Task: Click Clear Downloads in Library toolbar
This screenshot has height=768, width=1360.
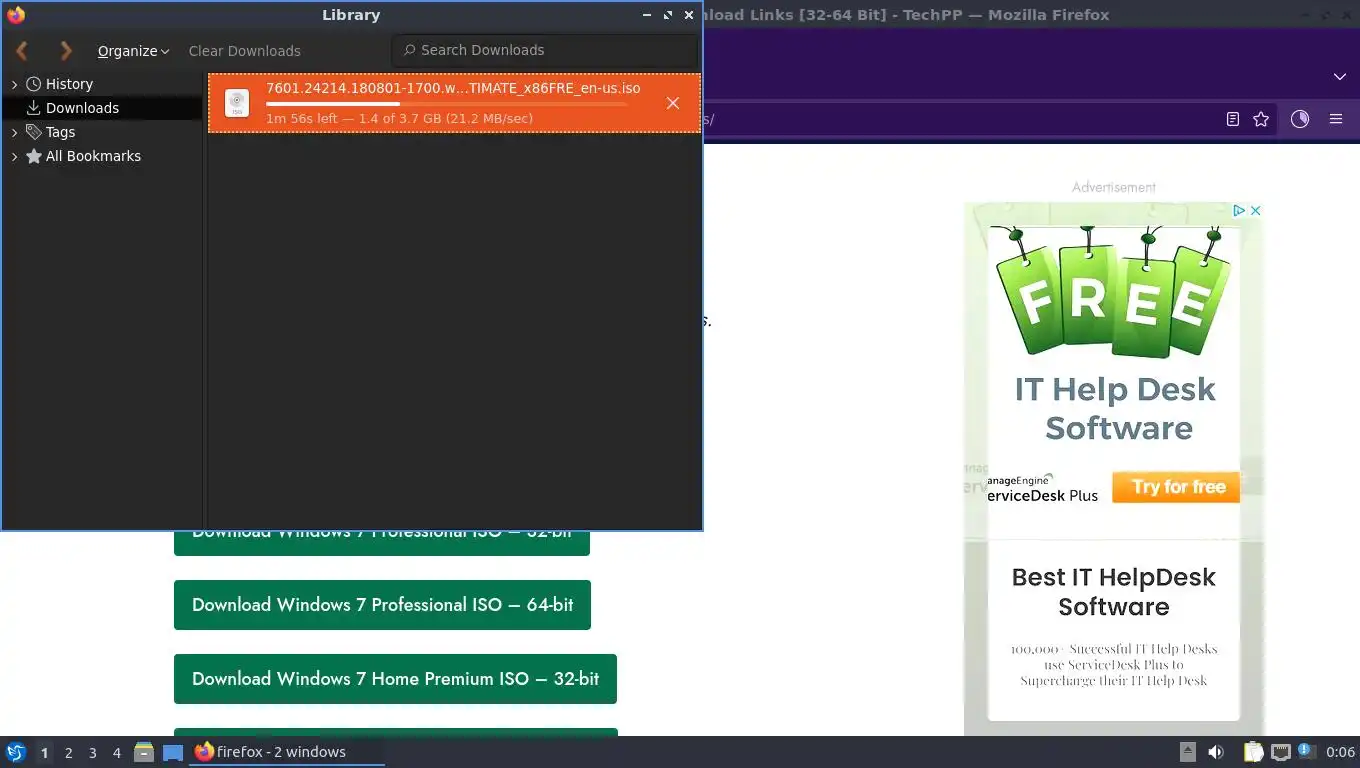Action: [244, 51]
